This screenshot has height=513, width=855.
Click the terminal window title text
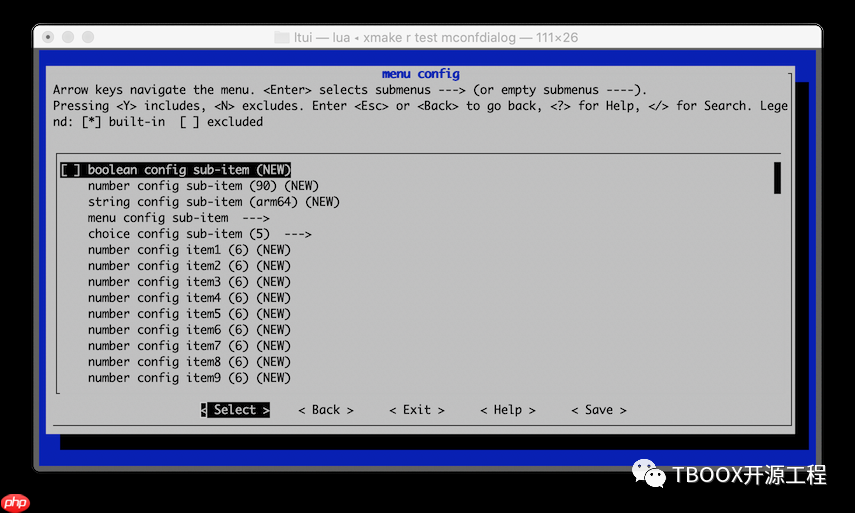tap(436, 38)
